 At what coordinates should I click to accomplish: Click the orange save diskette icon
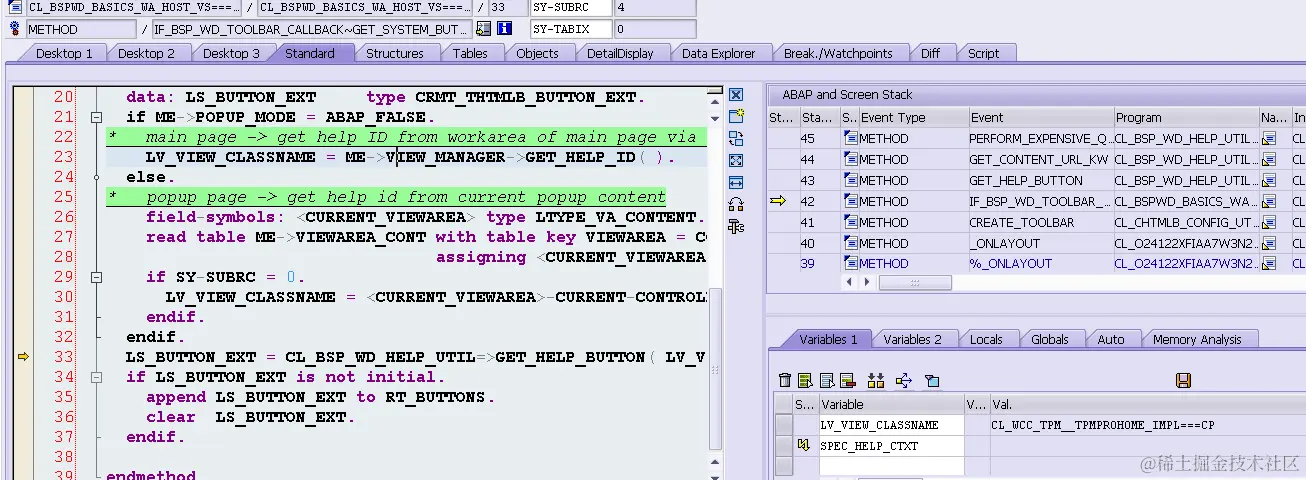click(1184, 380)
